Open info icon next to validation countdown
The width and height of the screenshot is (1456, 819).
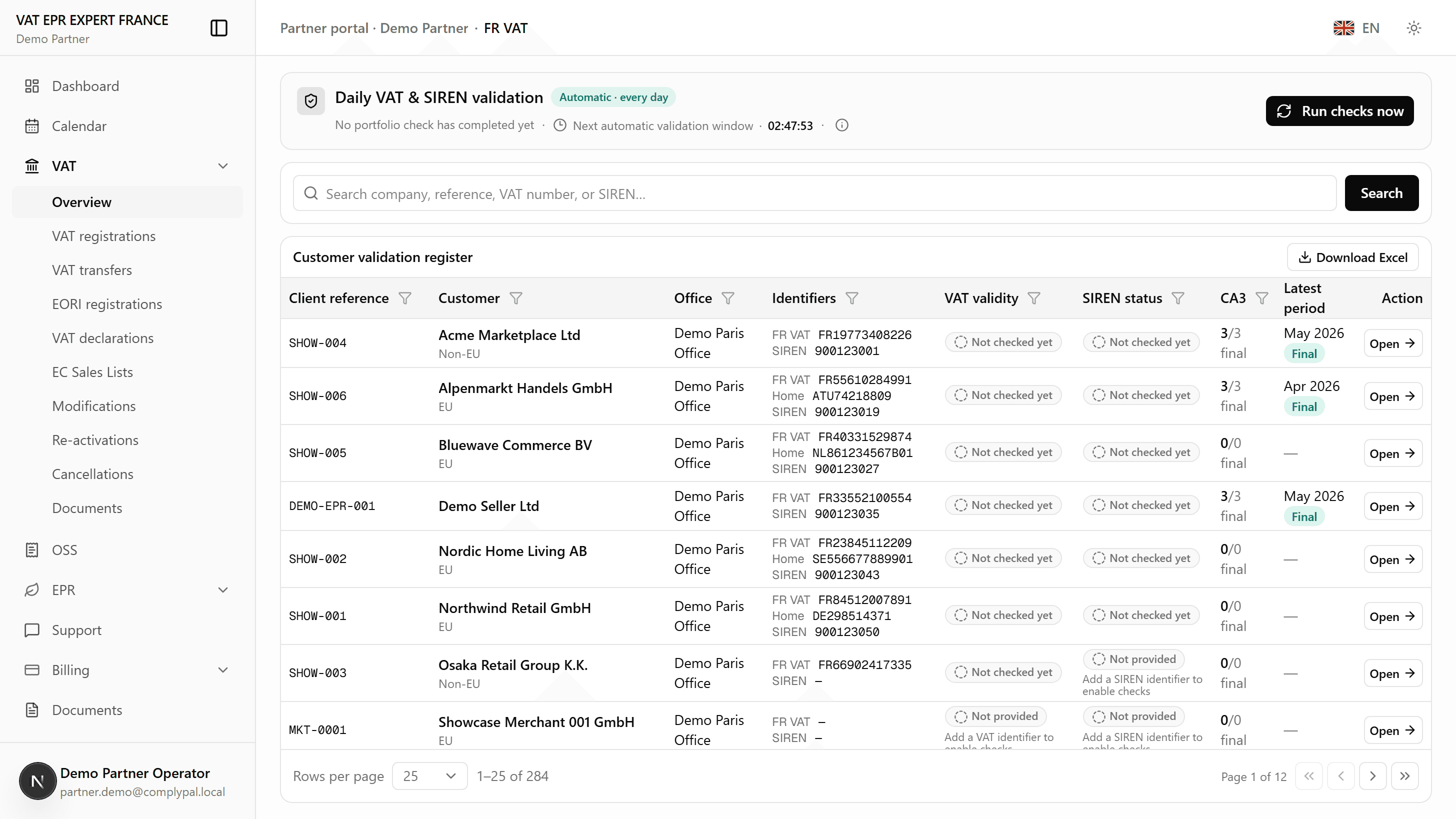click(841, 125)
